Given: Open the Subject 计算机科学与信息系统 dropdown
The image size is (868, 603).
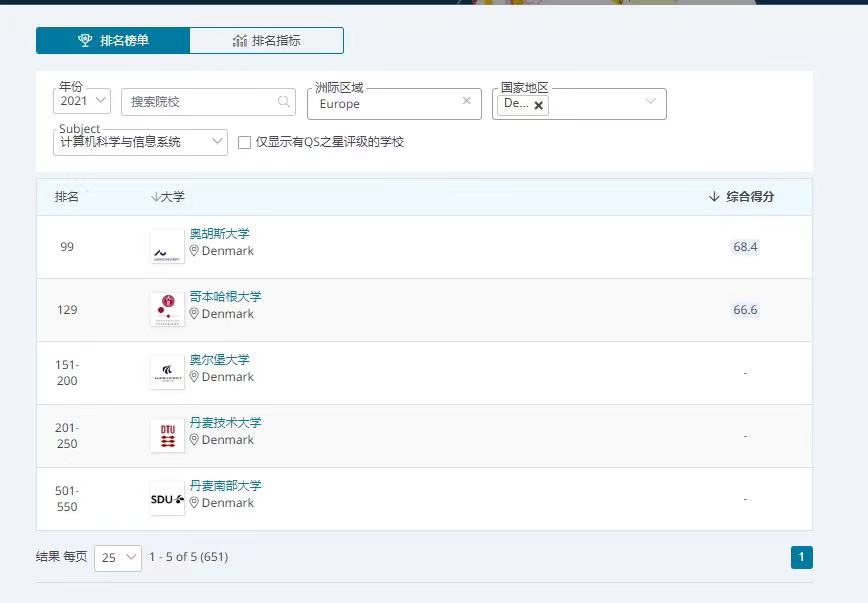Looking at the screenshot, I should [140, 143].
